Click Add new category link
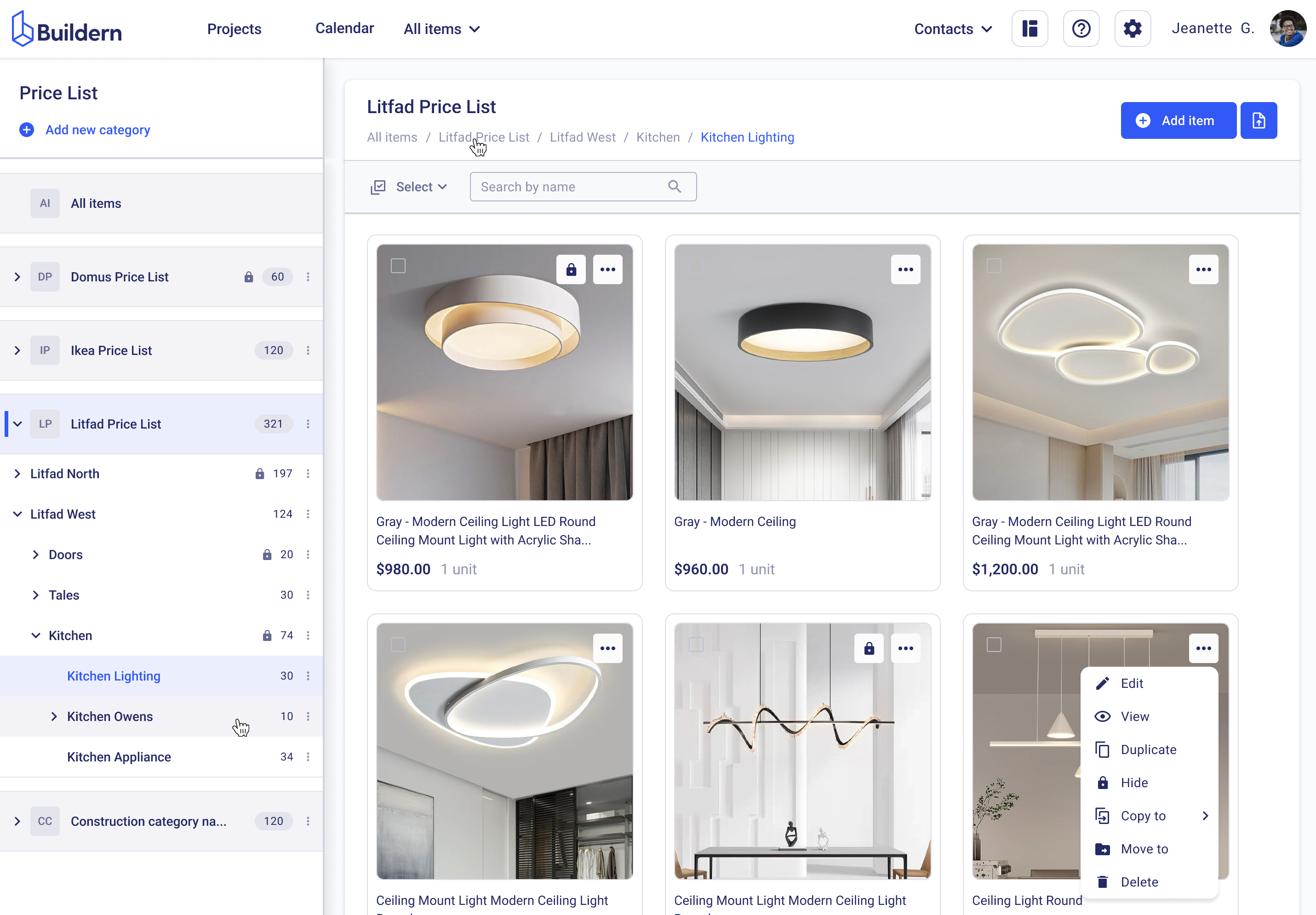The width and height of the screenshot is (1316, 915). click(x=98, y=130)
